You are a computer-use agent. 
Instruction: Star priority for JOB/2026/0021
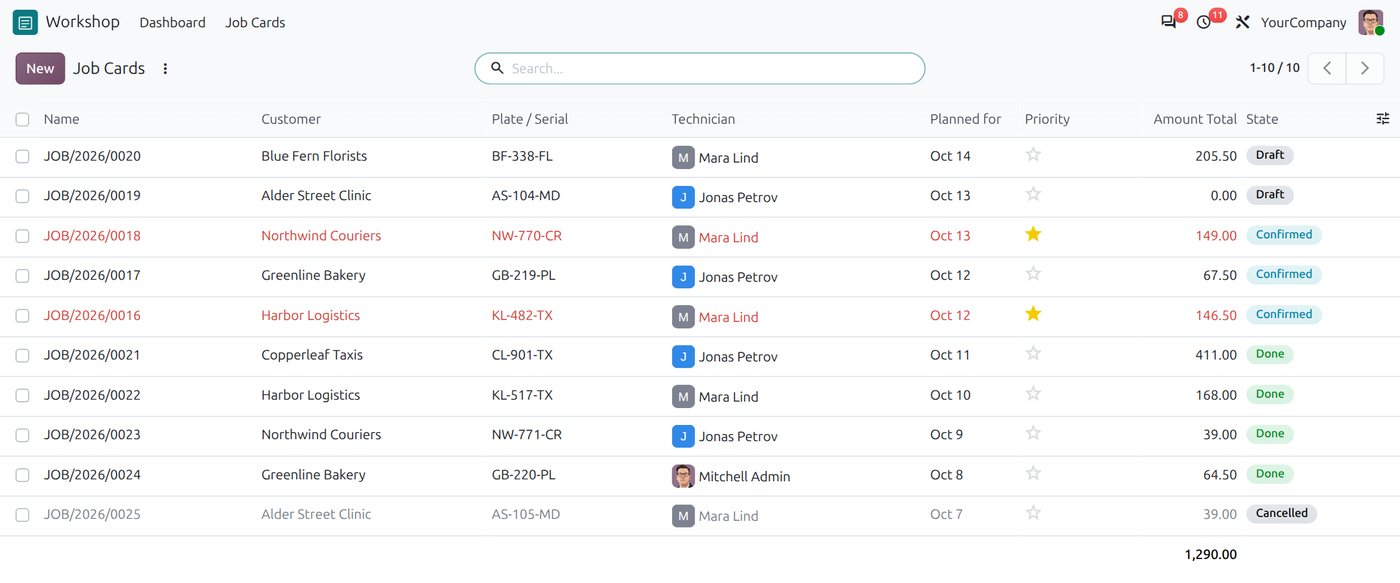point(1033,354)
